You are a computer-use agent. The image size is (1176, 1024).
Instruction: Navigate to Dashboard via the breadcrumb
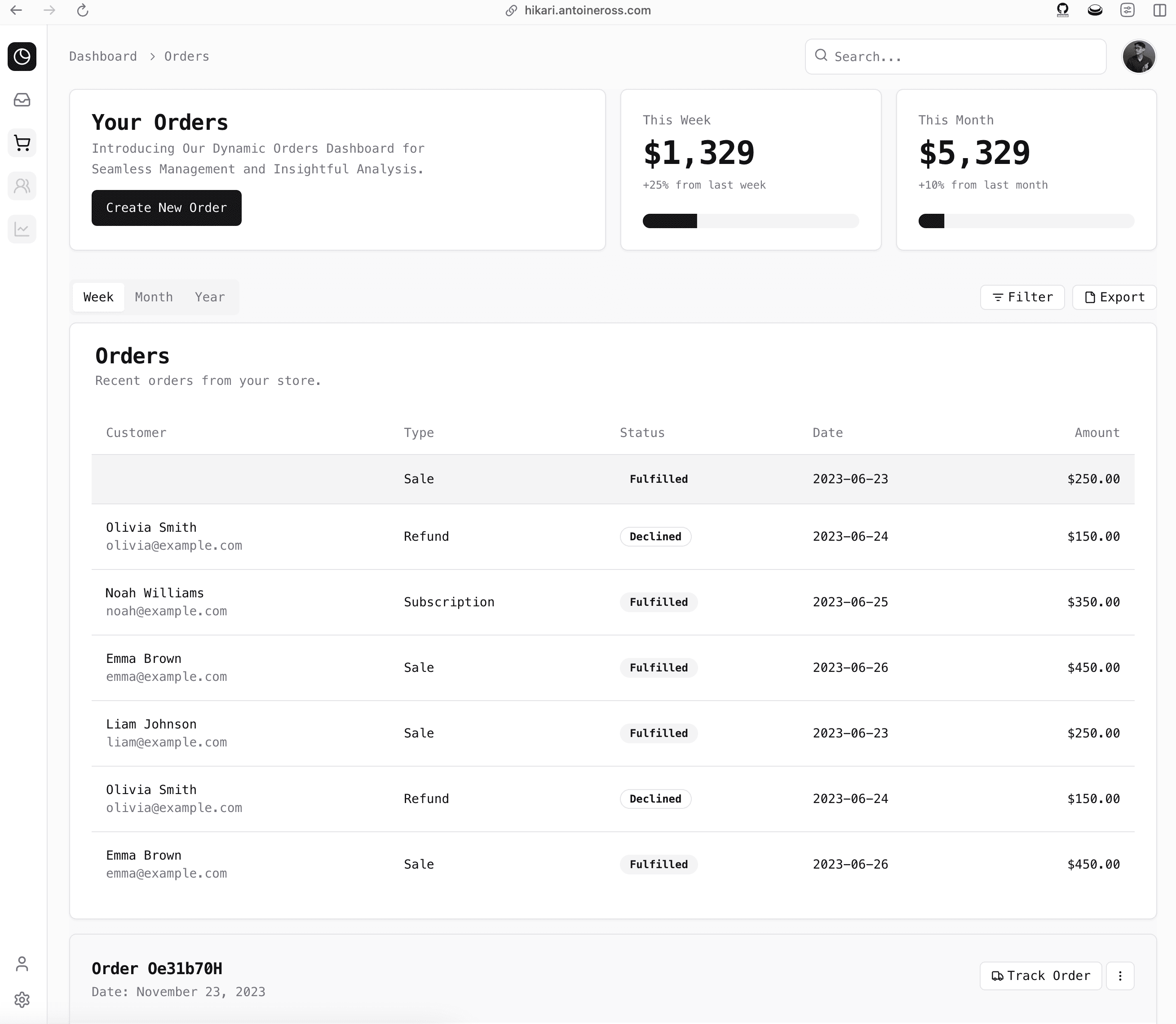click(x=102, y=56)
